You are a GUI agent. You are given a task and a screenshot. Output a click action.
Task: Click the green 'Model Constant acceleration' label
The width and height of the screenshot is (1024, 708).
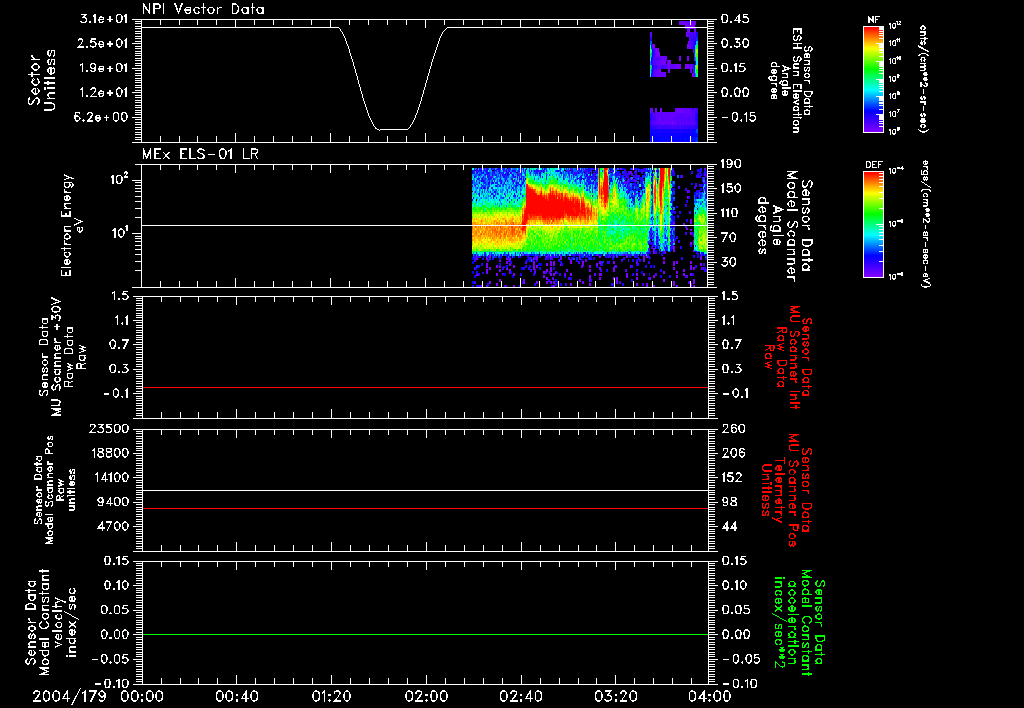click(797, 623)
